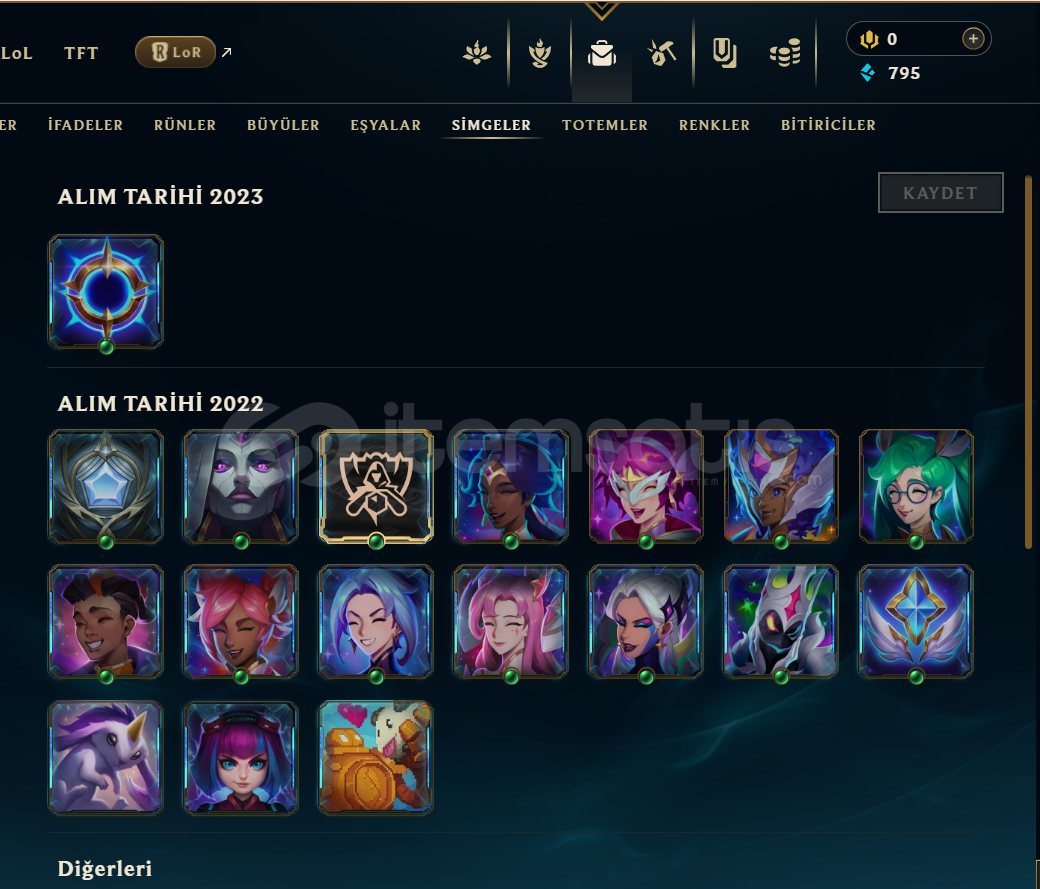
Task: Open the Collection backpack icon
Action: click(602, 53)
